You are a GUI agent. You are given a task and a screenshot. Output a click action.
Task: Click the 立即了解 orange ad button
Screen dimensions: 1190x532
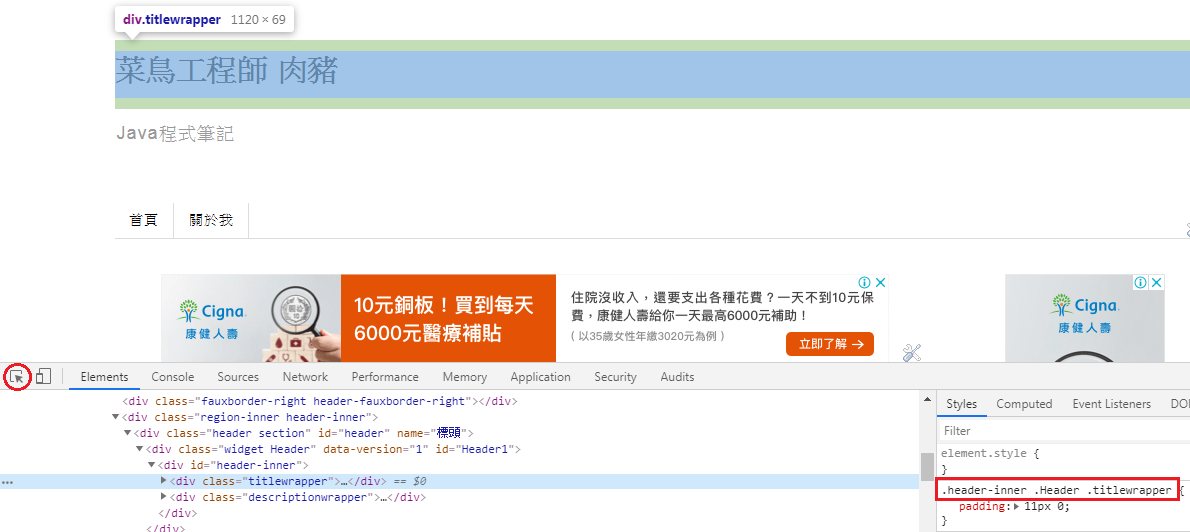829,344
